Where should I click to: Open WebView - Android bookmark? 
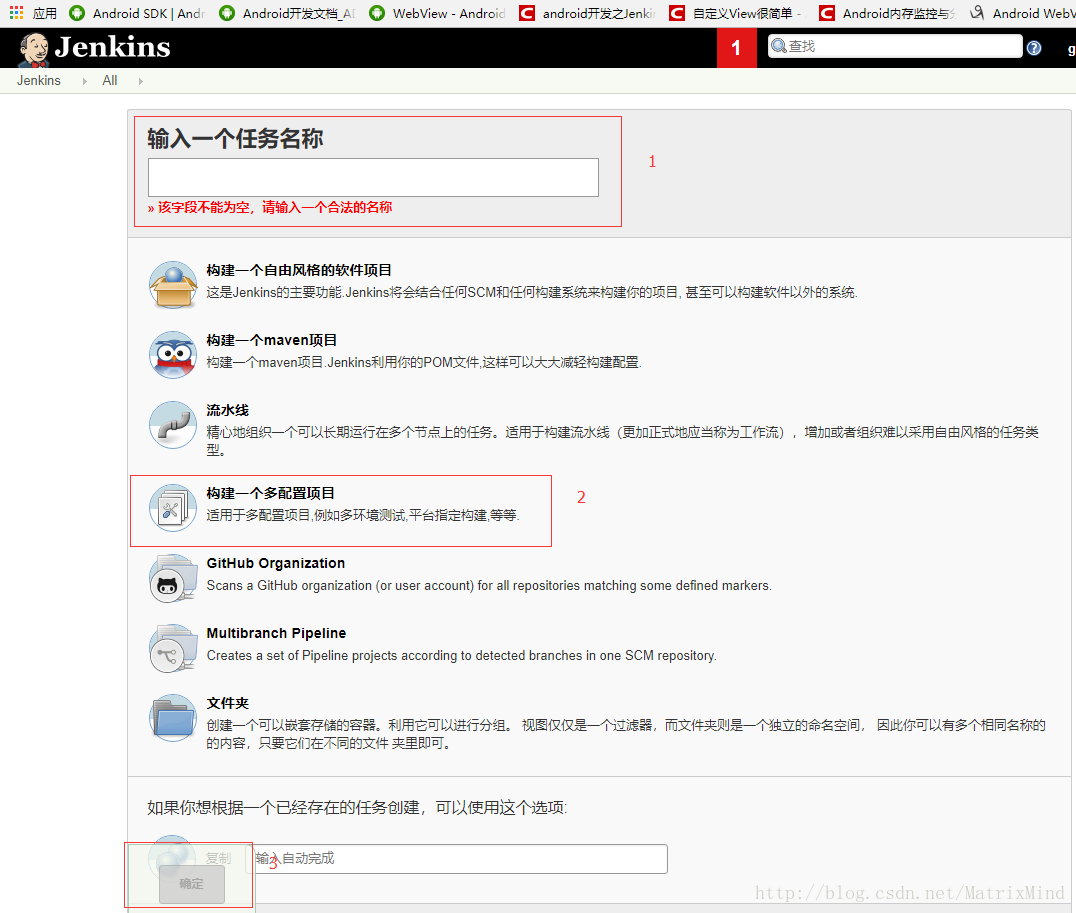(437, 13)
